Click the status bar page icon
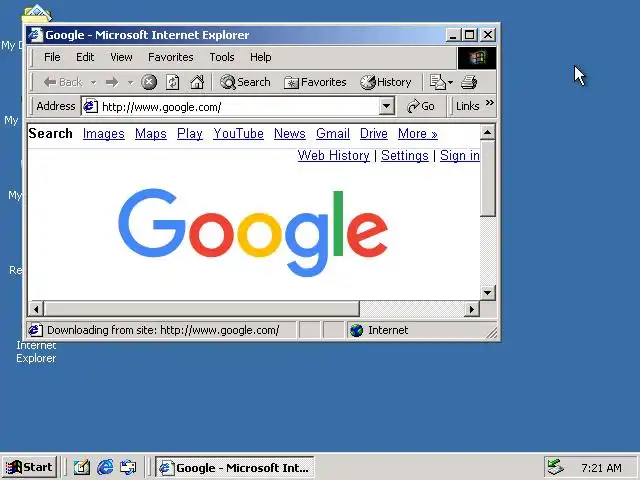Viewport: 640px width, 480px height. coord(36,330)
